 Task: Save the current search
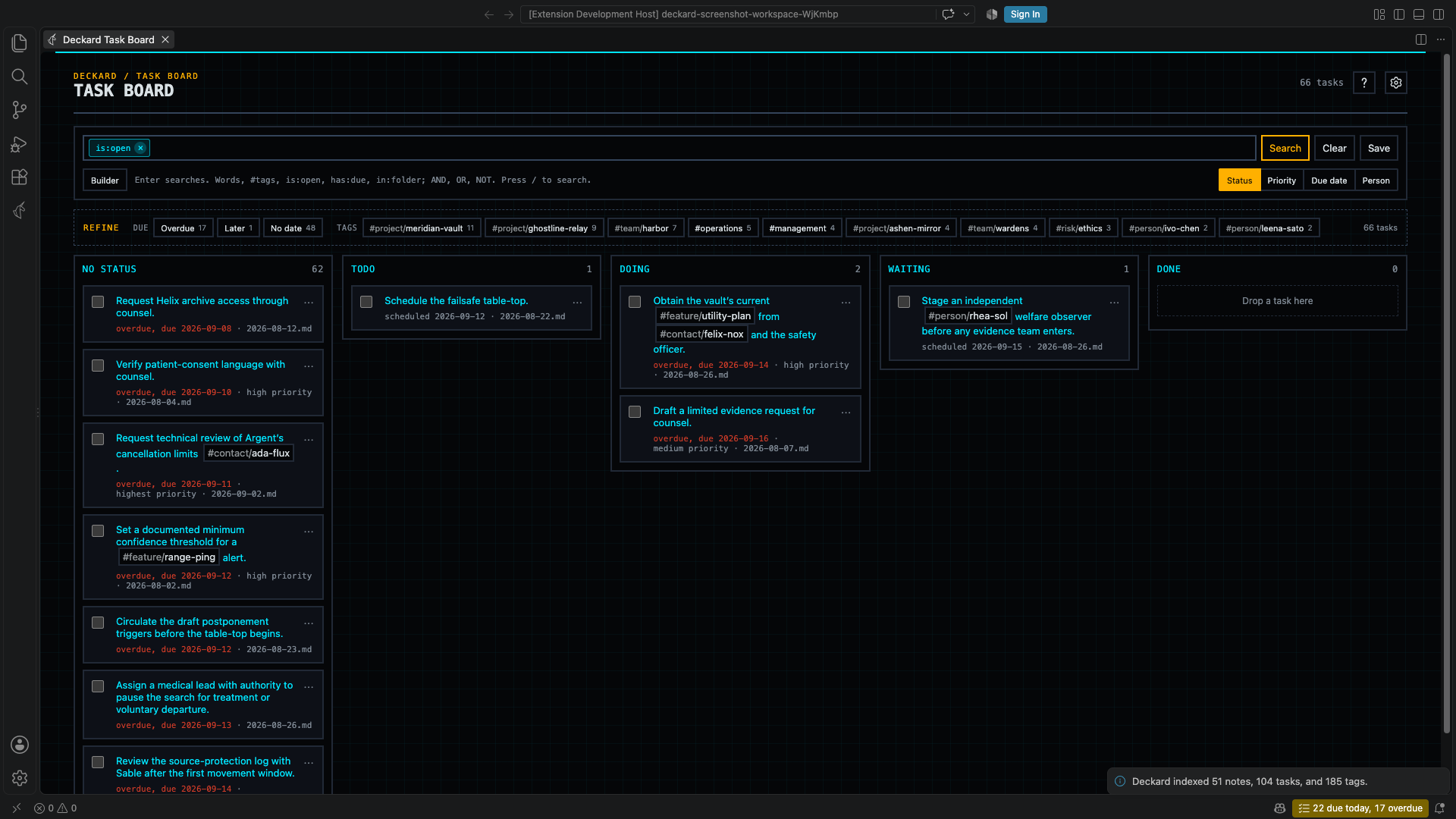coord(1379,148)
